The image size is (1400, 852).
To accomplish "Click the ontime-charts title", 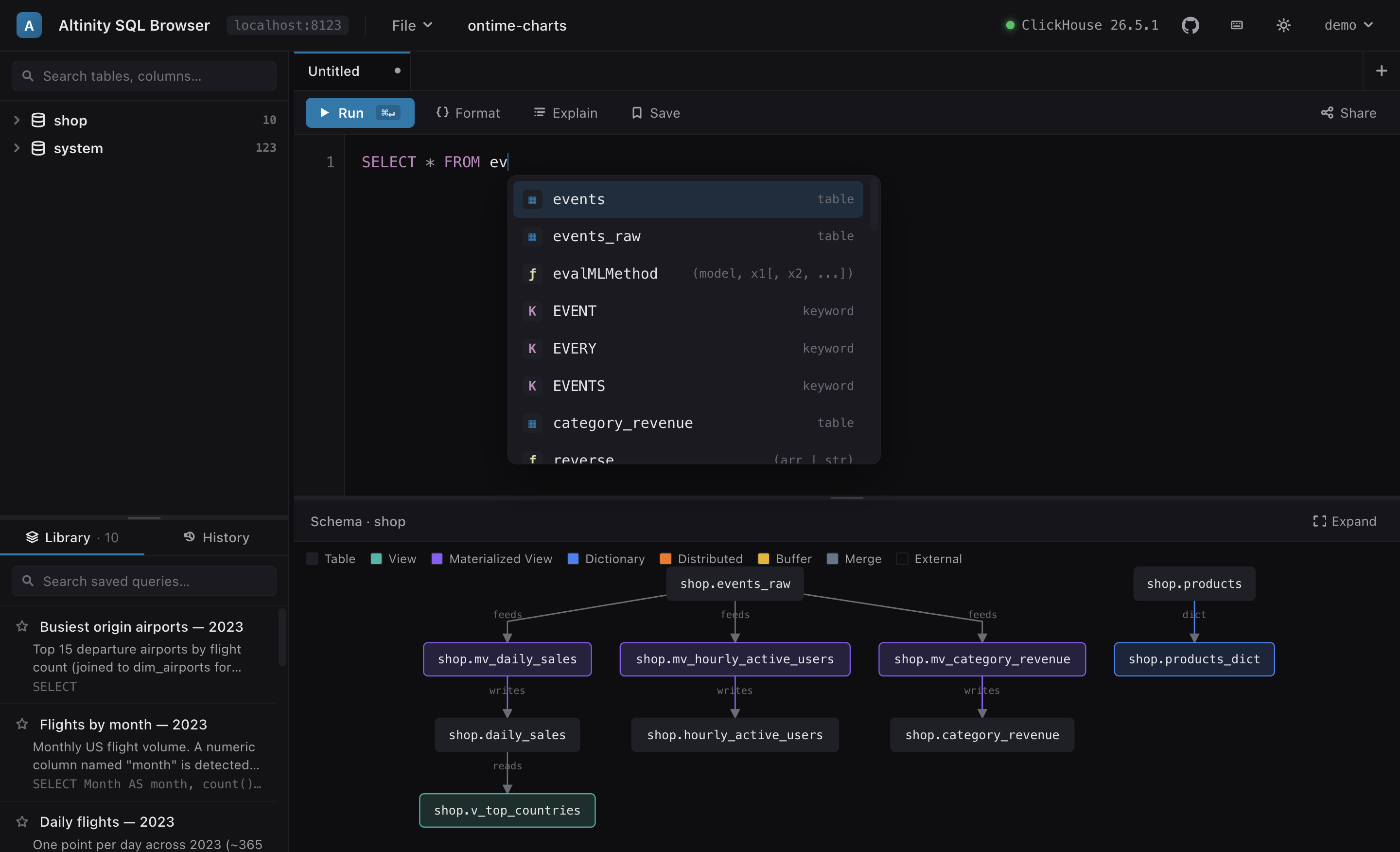I will point(516,25).
